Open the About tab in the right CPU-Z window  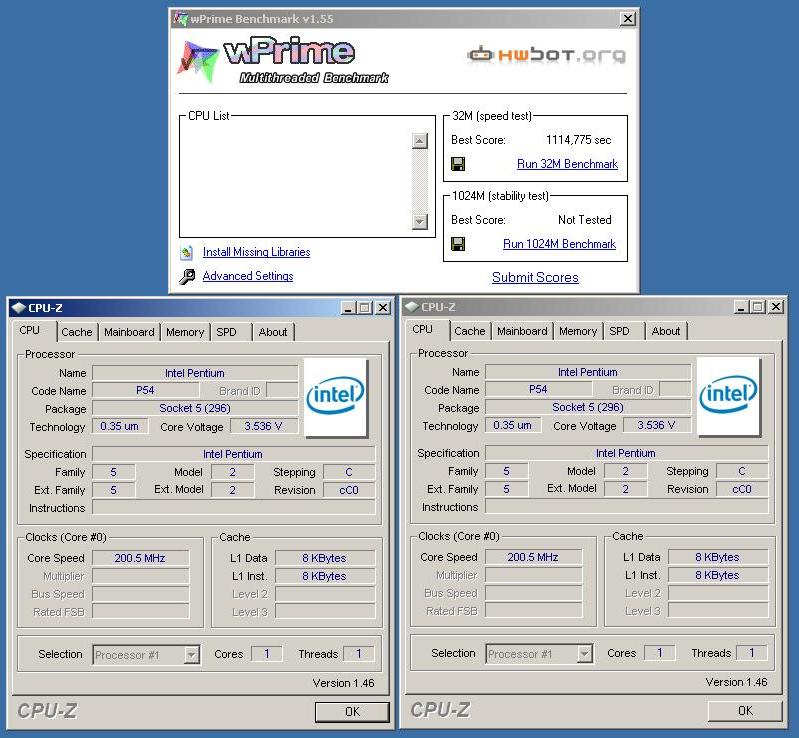pyautogui.click(x=665, y=331)
